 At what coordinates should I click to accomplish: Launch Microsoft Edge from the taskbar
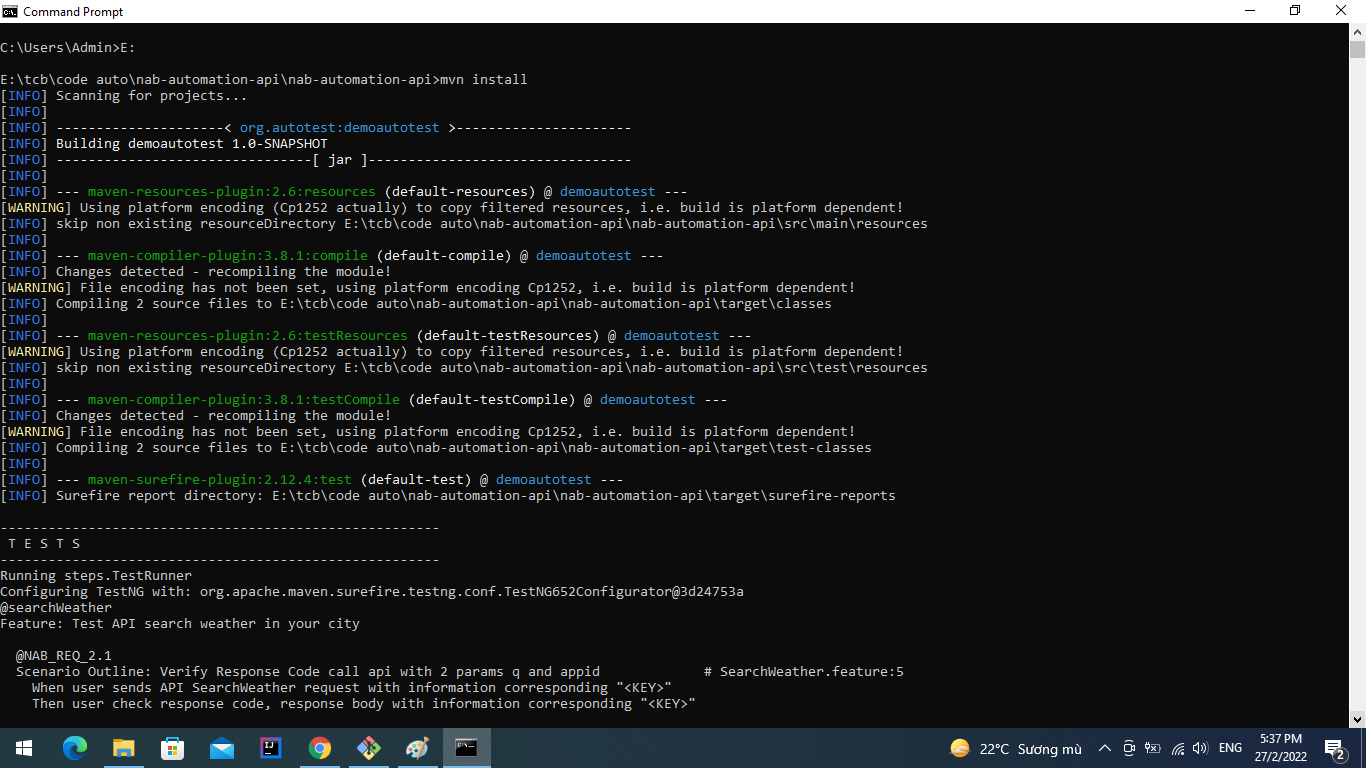click(74, 748)
